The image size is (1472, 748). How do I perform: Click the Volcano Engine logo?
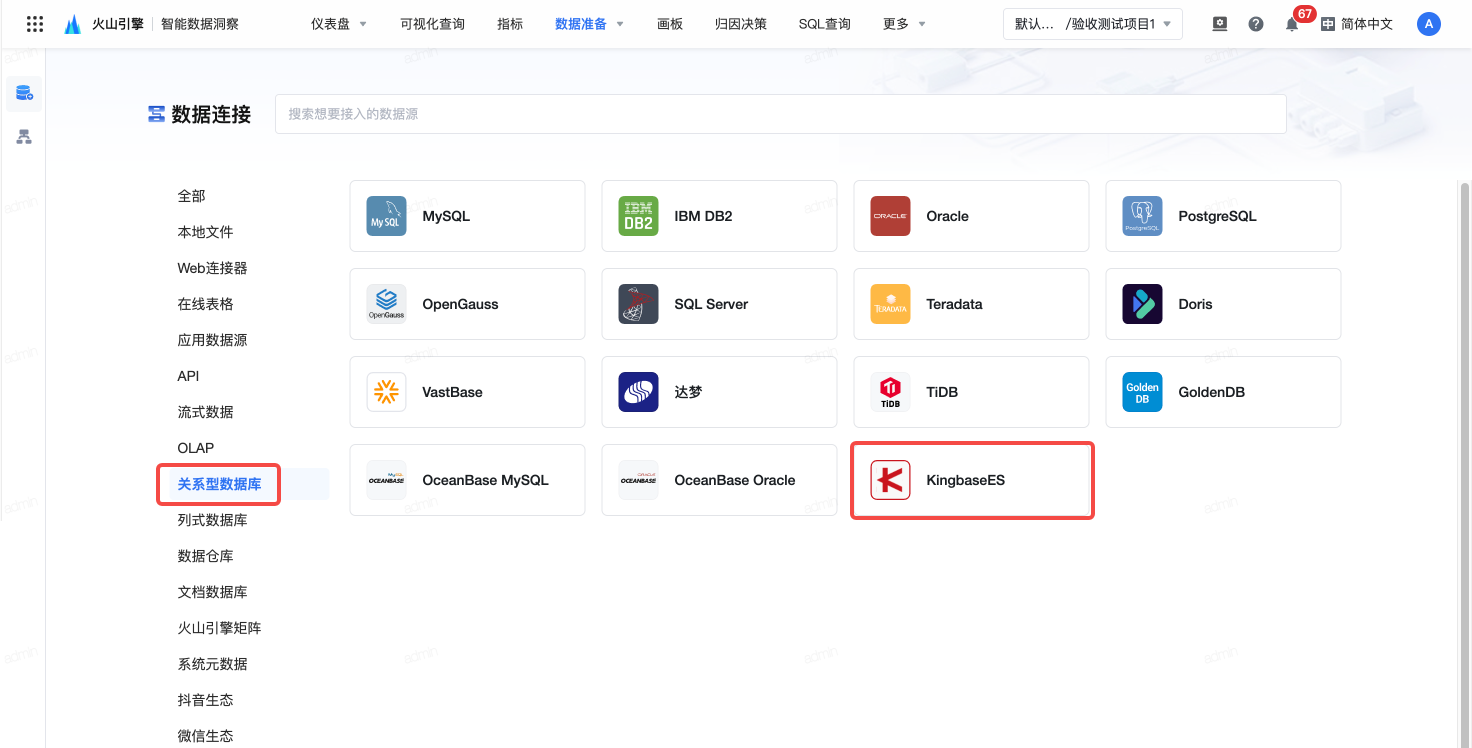click(72, 24)
